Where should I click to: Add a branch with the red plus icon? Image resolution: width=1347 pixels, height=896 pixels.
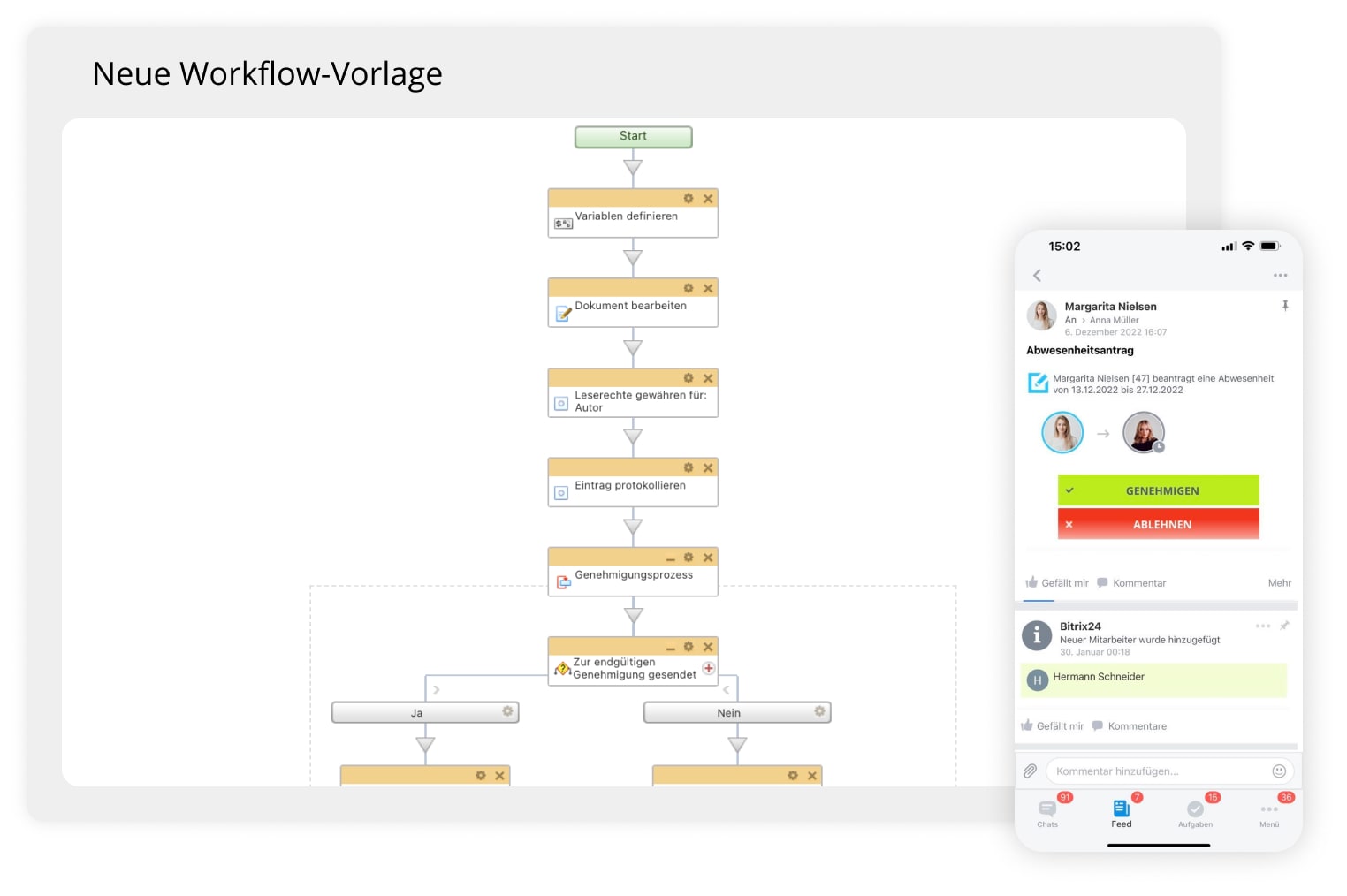[x=708, y=668]
